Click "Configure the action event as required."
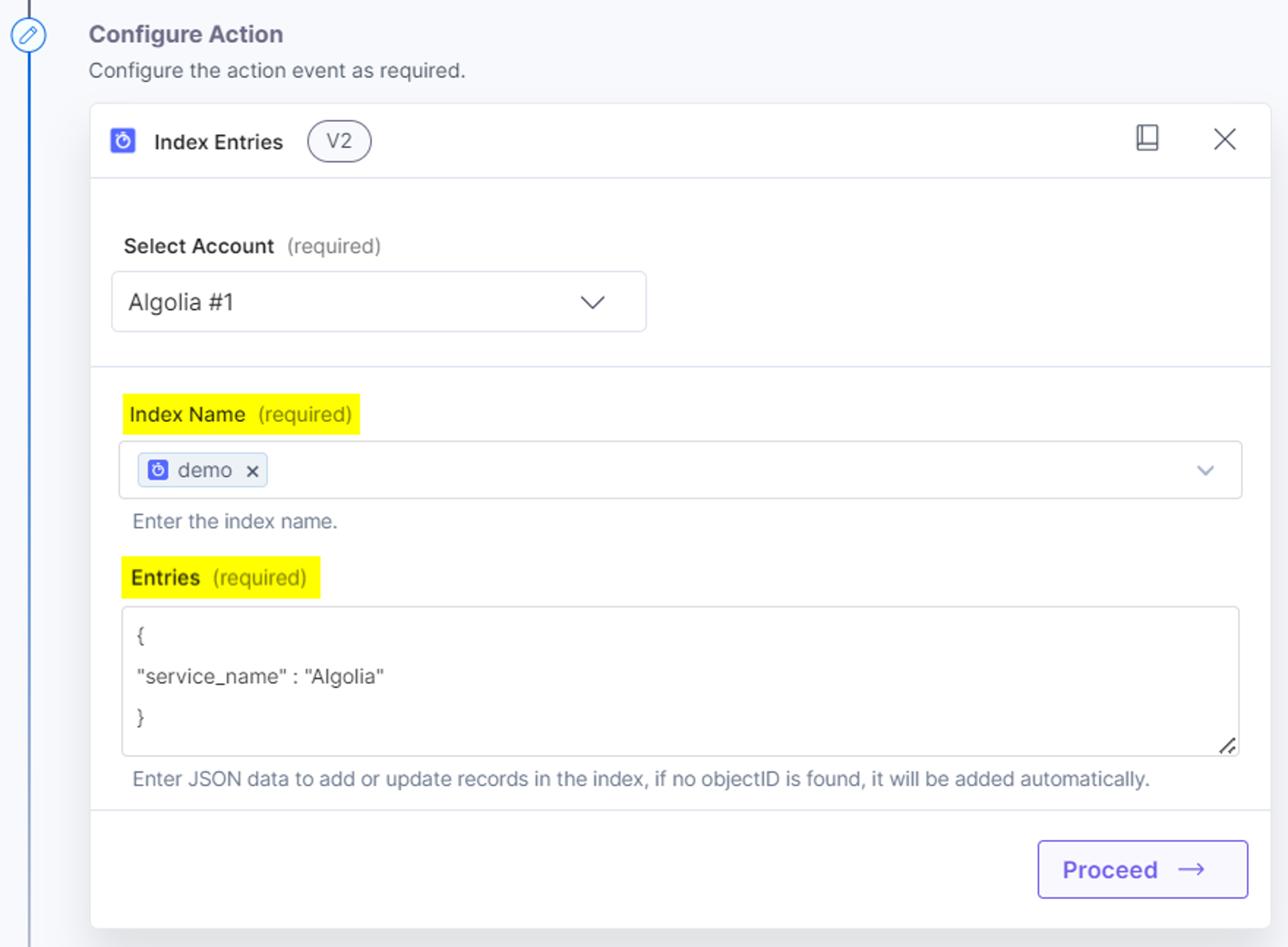This screenshot has width=1288, height=947. pyautogui.click(x=277, y=70)
